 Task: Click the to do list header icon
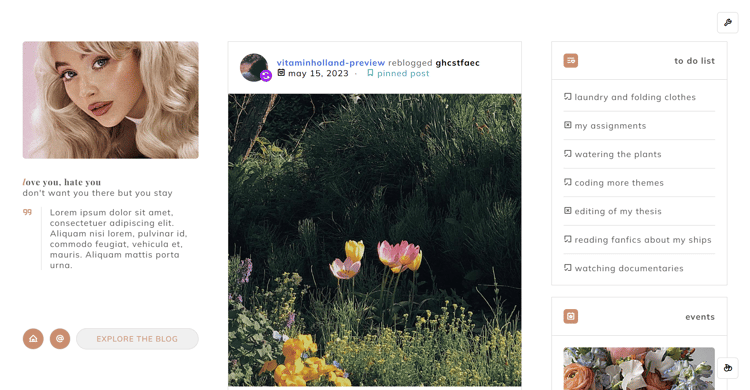(x=571, y=61)
